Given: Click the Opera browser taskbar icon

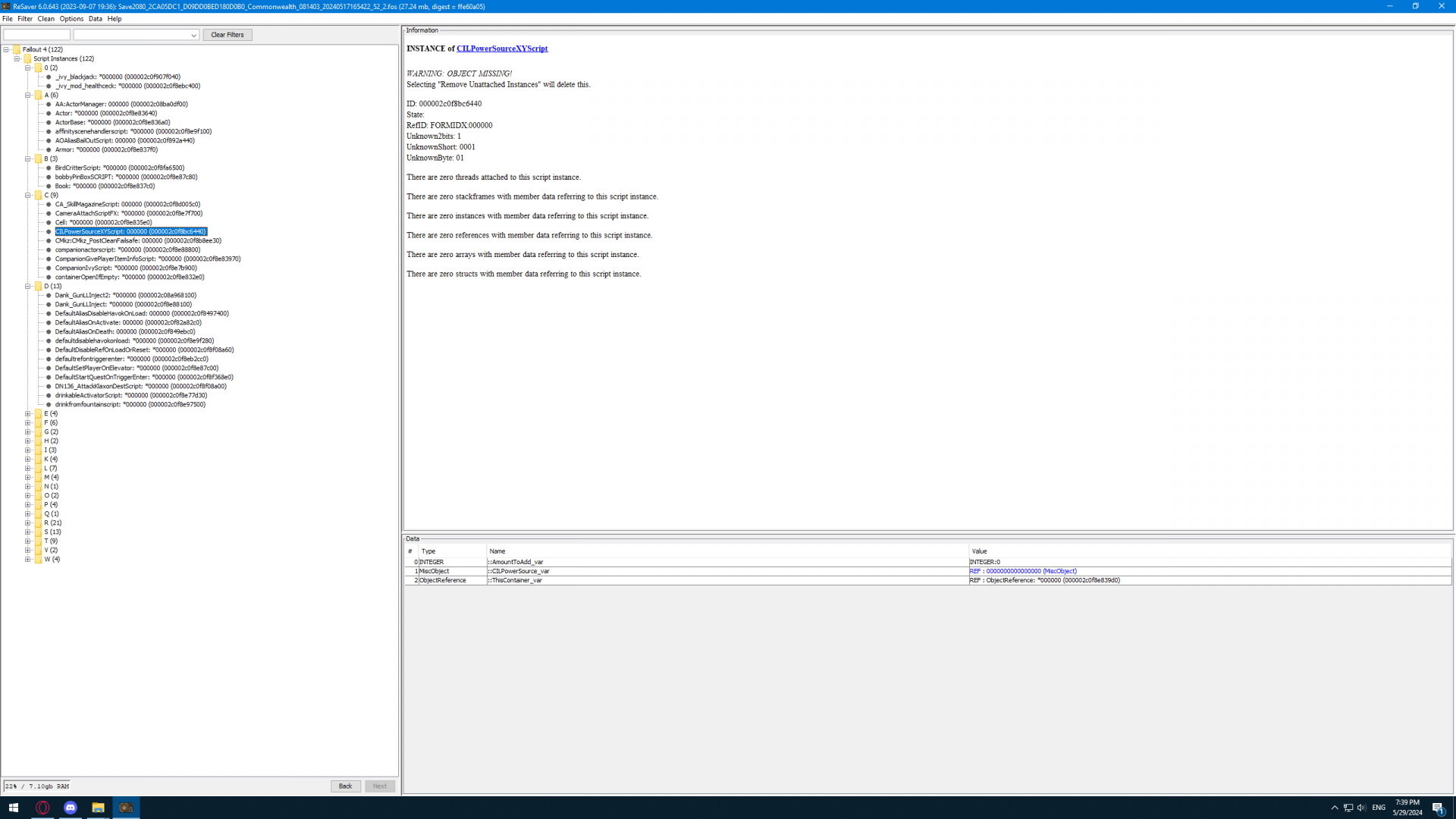Looking at the screenshot, I should (x=42, y=808).
